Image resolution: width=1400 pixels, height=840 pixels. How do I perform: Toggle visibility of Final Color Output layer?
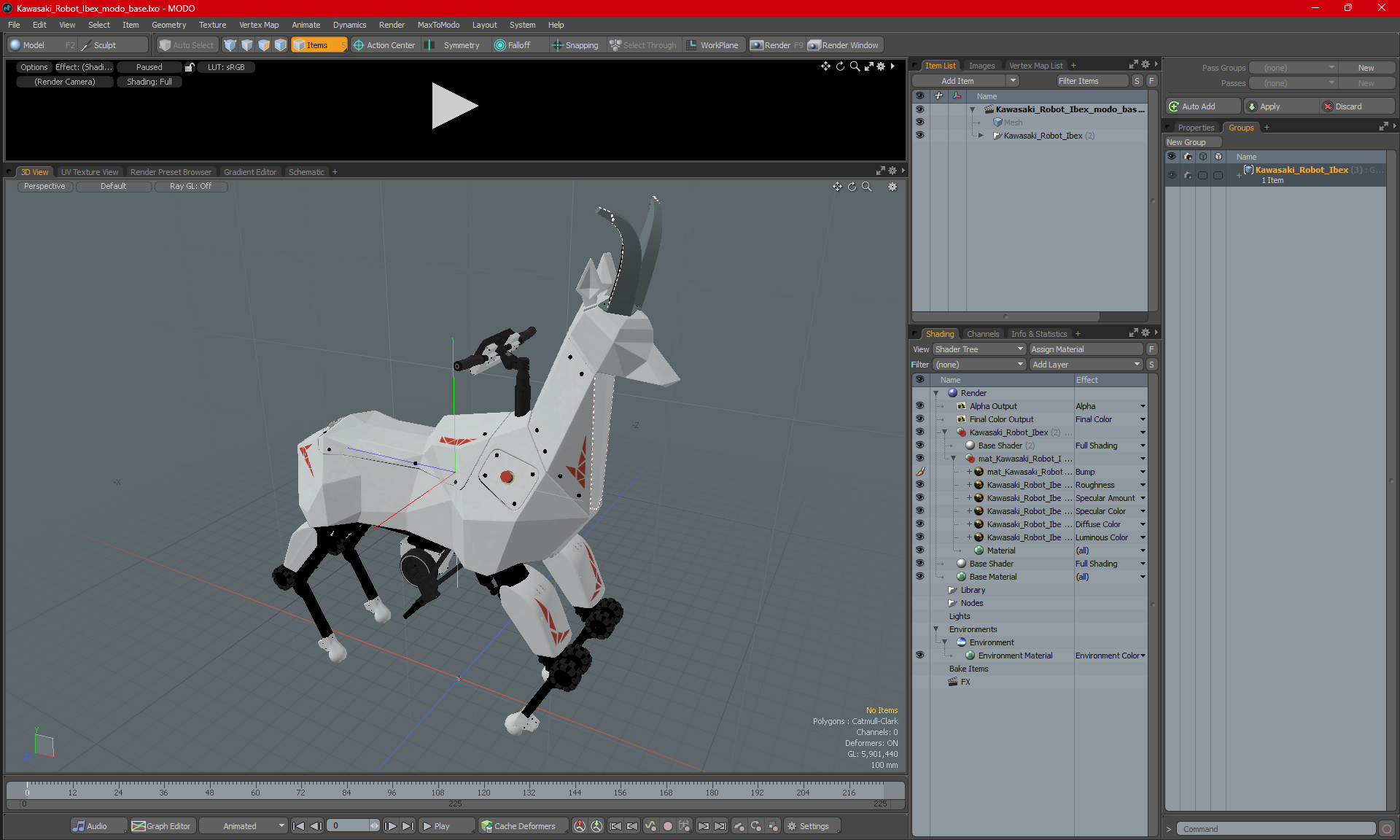(919, 419)
